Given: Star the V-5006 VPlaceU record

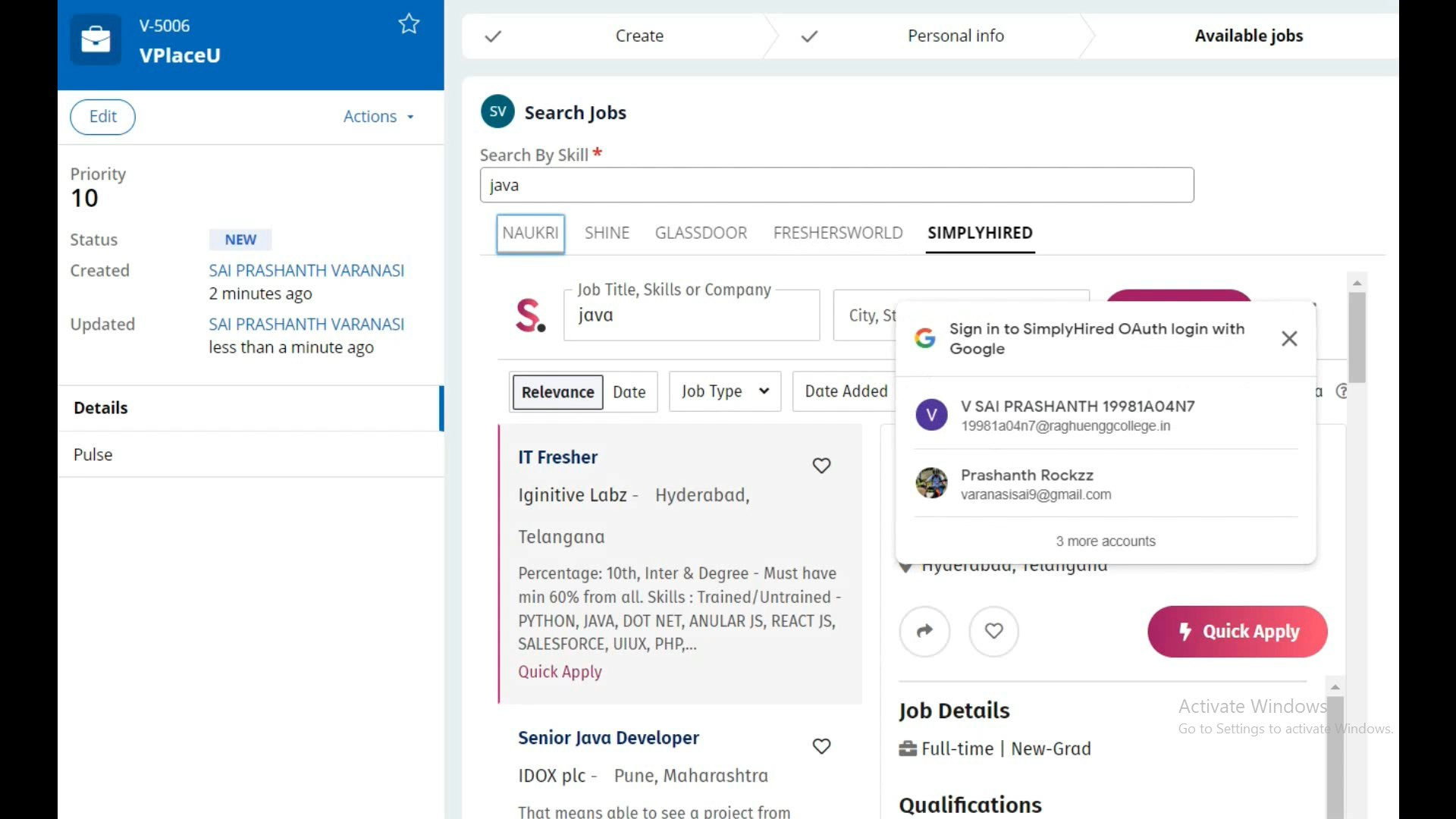Looking at the screenshot, I should (x=409, y=24).
